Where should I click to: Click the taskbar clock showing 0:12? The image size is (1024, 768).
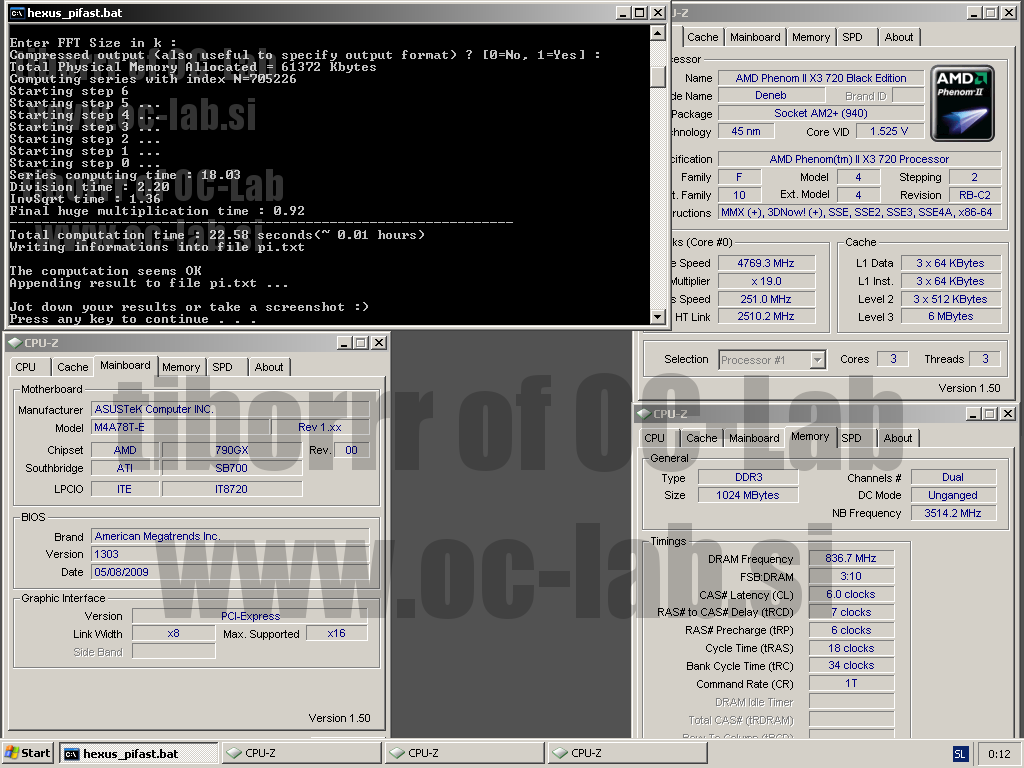pos(999,754)
